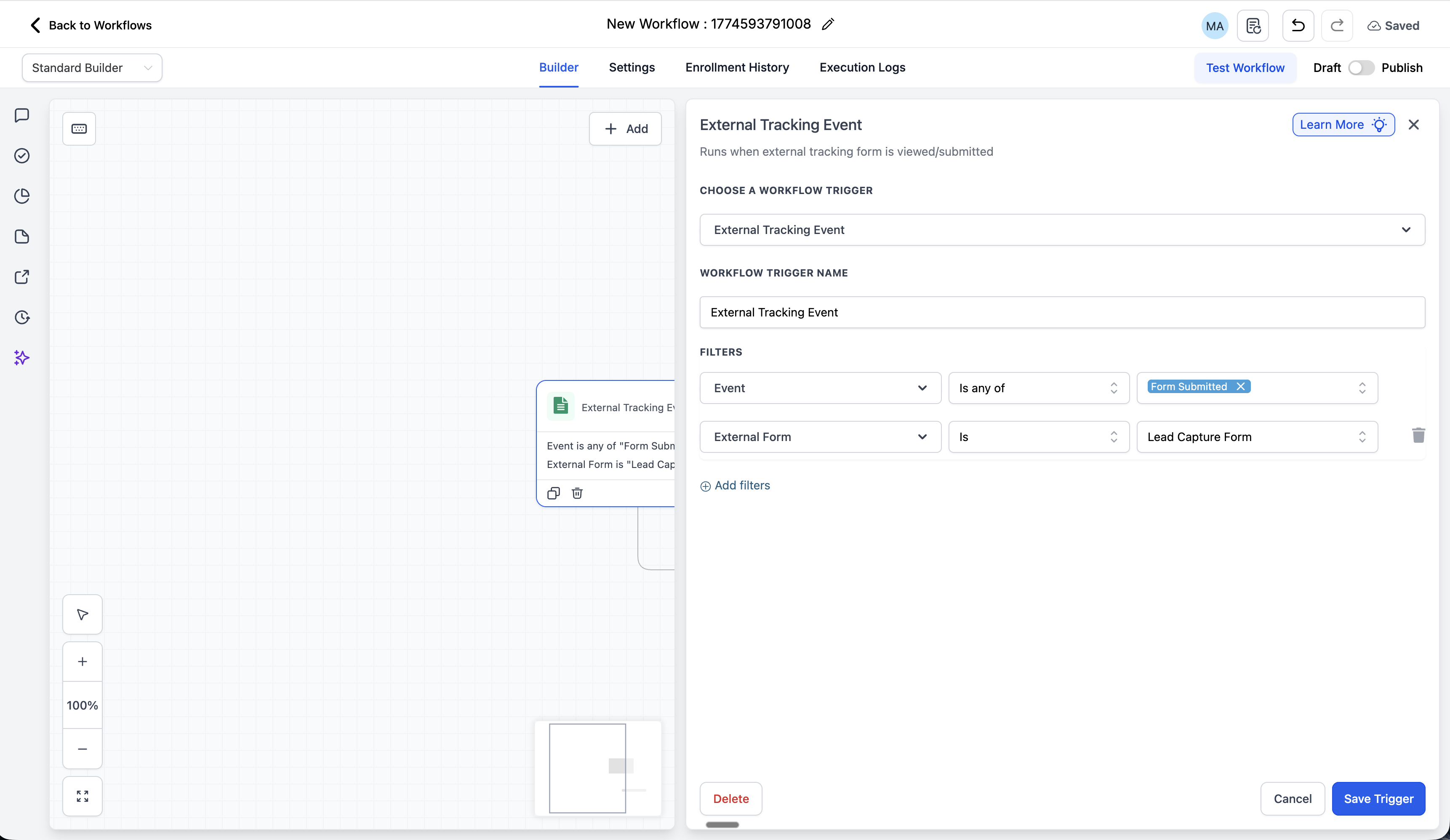
Task: Click the Workflow Trigger Name input field
Action: click(x=1062, y=312)
